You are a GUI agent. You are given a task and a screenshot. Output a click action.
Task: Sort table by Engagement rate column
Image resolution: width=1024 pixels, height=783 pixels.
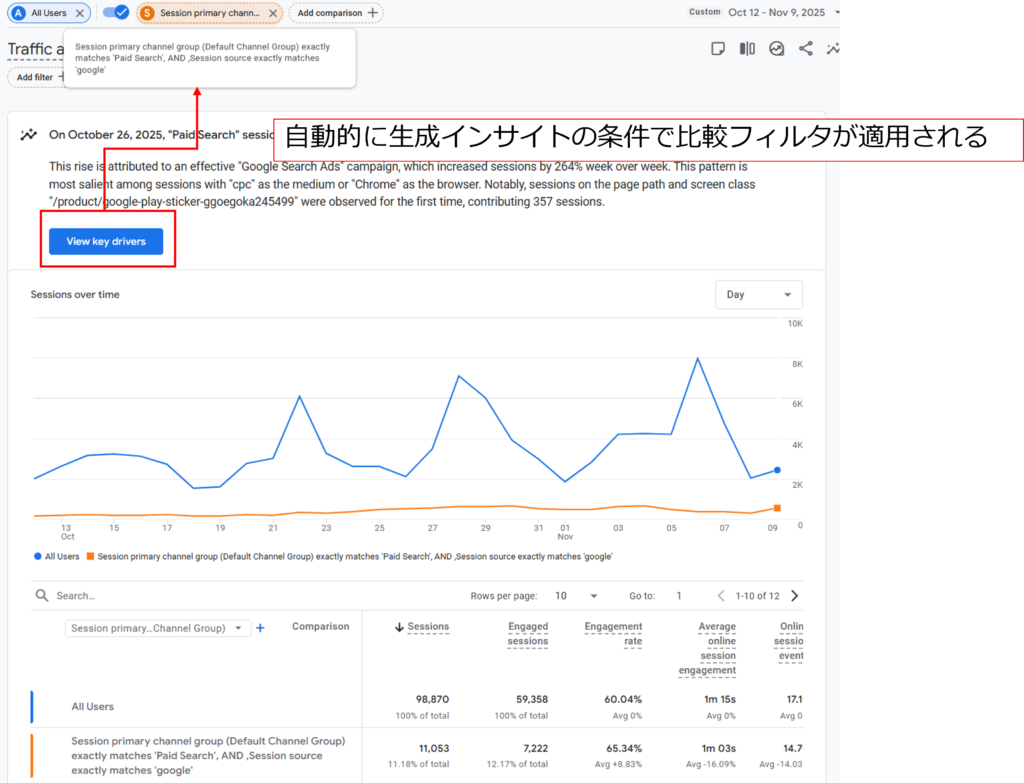(613, 633)
